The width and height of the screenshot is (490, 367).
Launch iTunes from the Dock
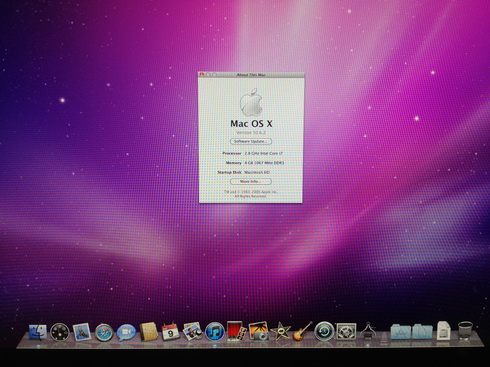[x=214, y=332]
